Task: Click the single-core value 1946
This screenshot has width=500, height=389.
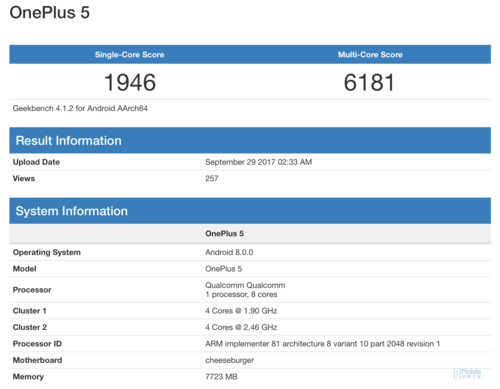Action: (x=130, y=82)
